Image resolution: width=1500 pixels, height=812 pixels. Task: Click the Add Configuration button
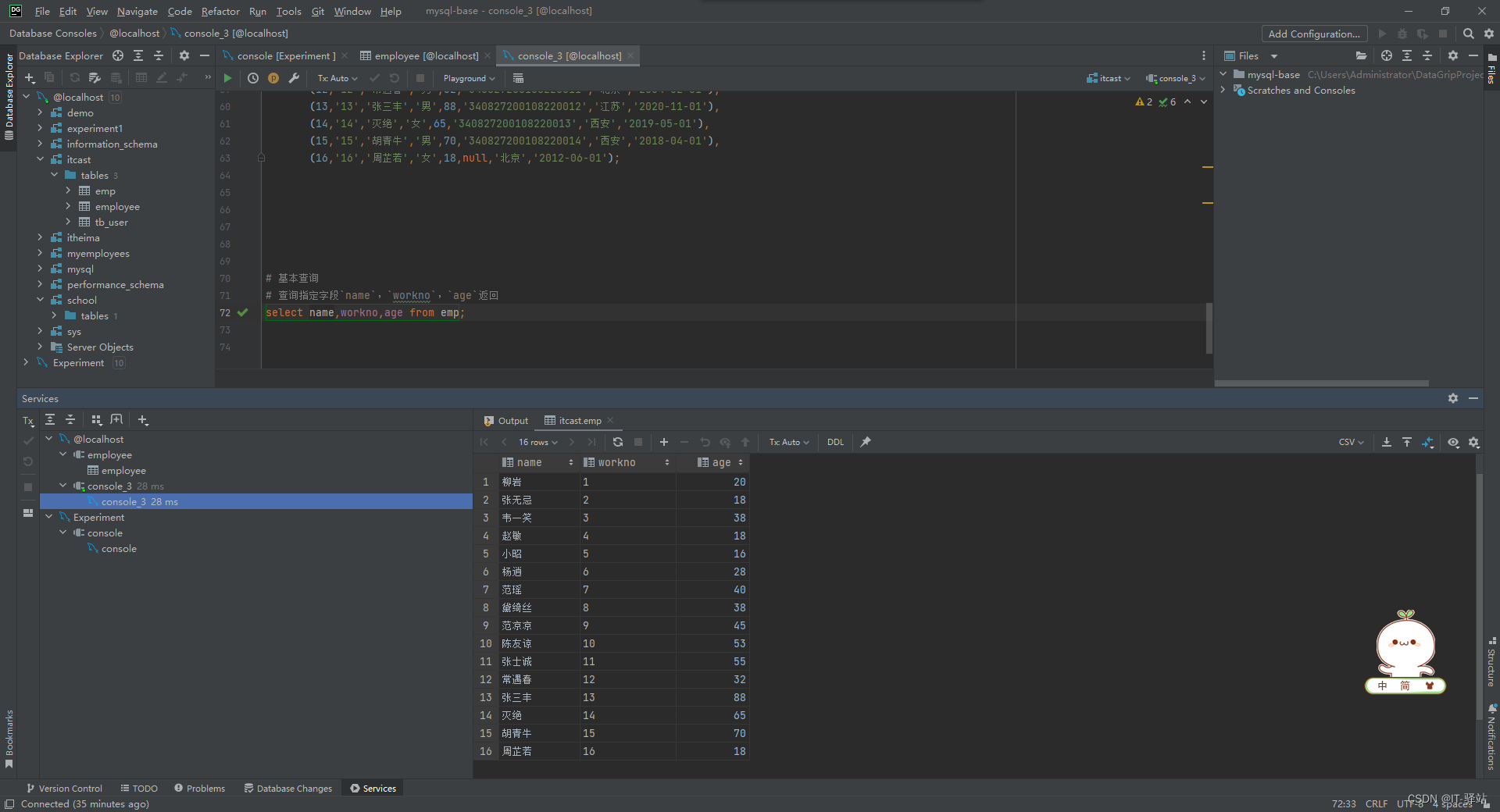click(1313, 34)
